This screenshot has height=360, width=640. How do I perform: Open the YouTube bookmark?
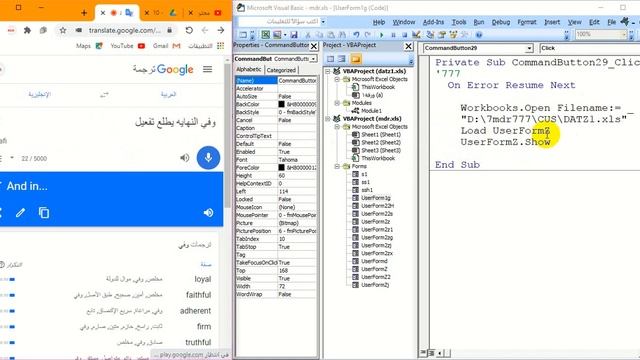click(128, 46)
